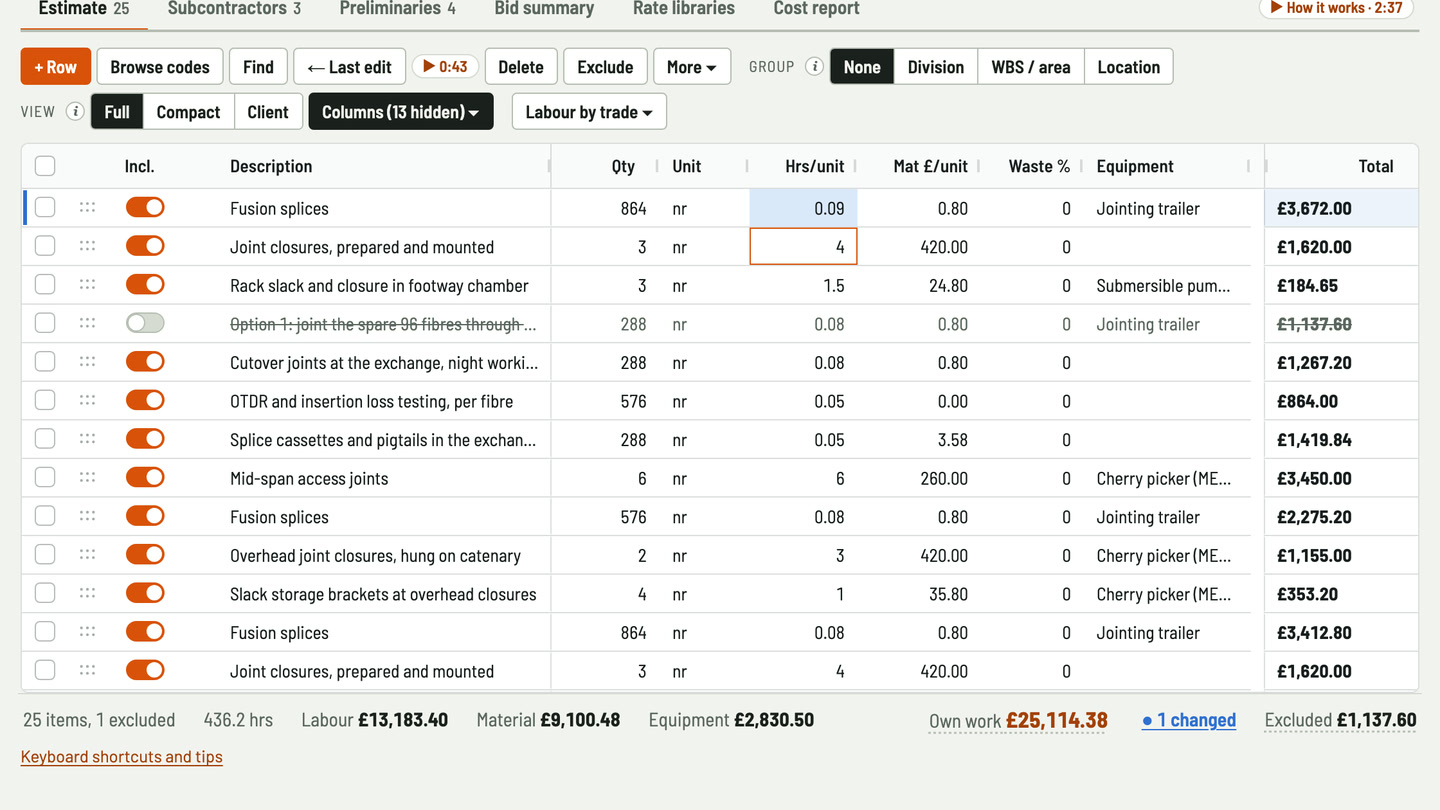1440x810 pixels.
Task: Add a new line with the + Row button
Action: (x=56, y=67)
